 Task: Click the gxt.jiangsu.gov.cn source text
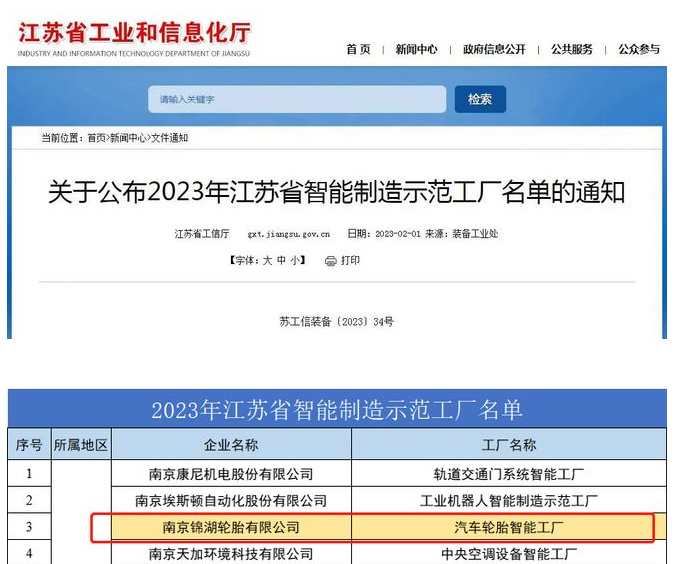coord(288,234)
